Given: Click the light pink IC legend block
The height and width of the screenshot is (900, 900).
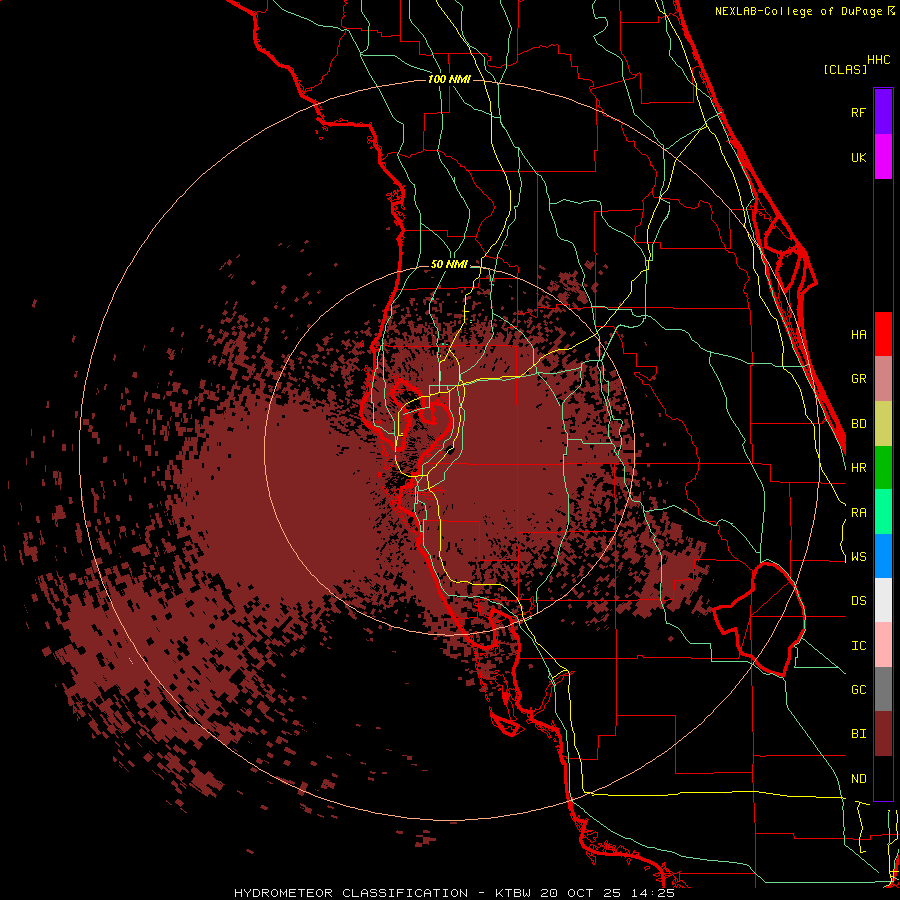Looking at the screenshot, I should [883, 645].
